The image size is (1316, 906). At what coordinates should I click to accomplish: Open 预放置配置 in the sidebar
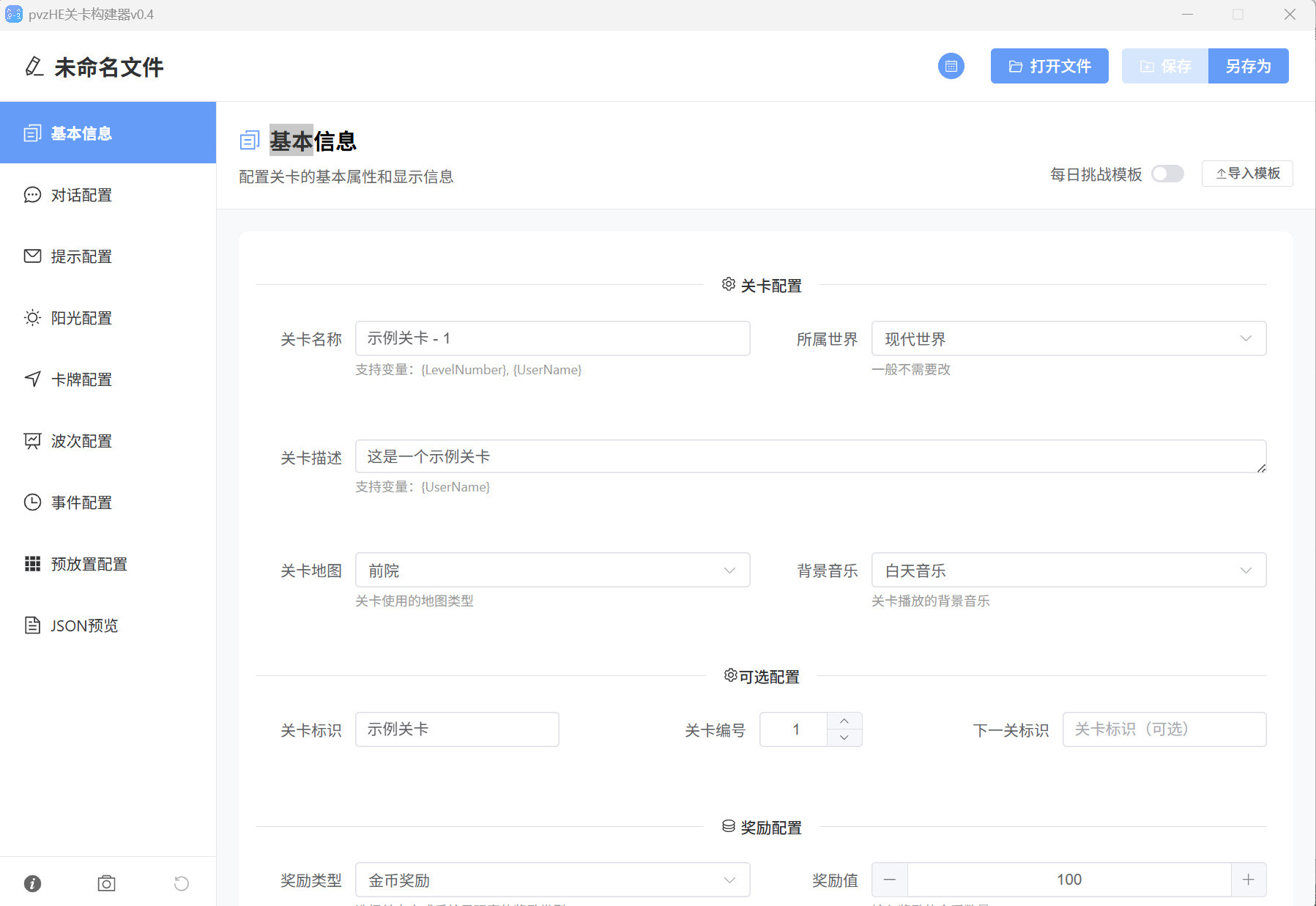point(108,564)
